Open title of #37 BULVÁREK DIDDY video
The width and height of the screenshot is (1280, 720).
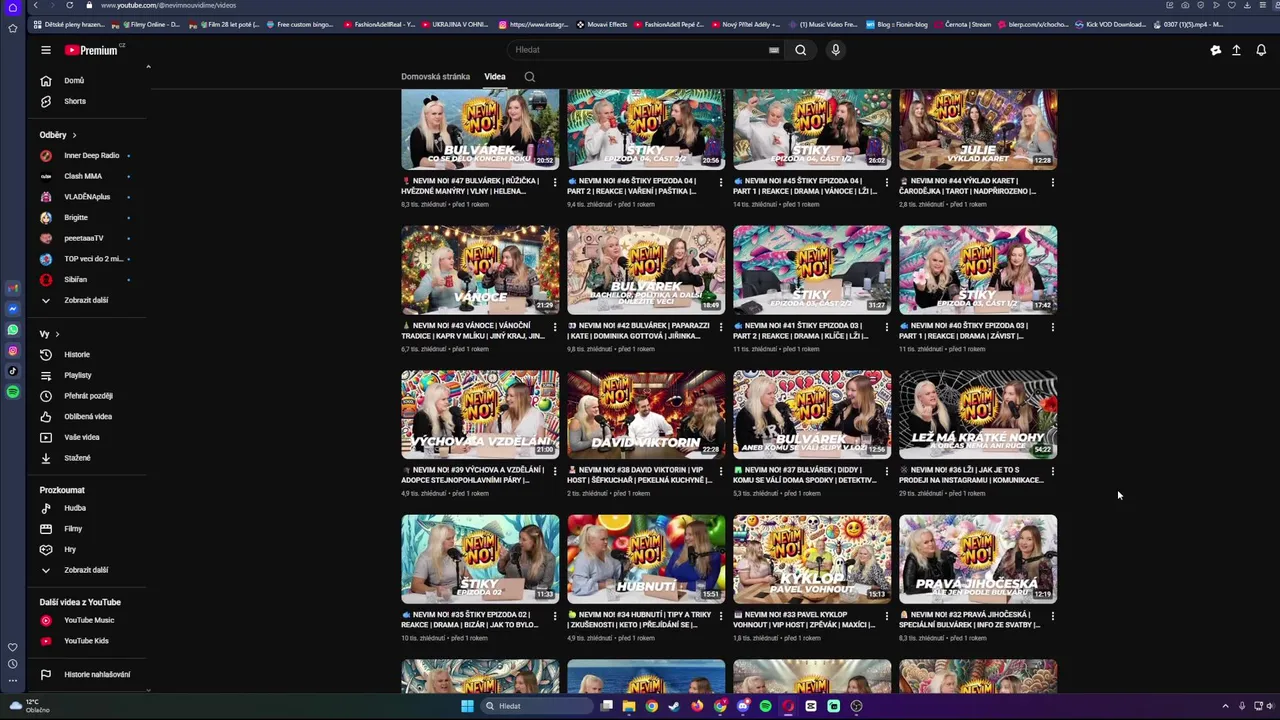click(x=805, y=475)
